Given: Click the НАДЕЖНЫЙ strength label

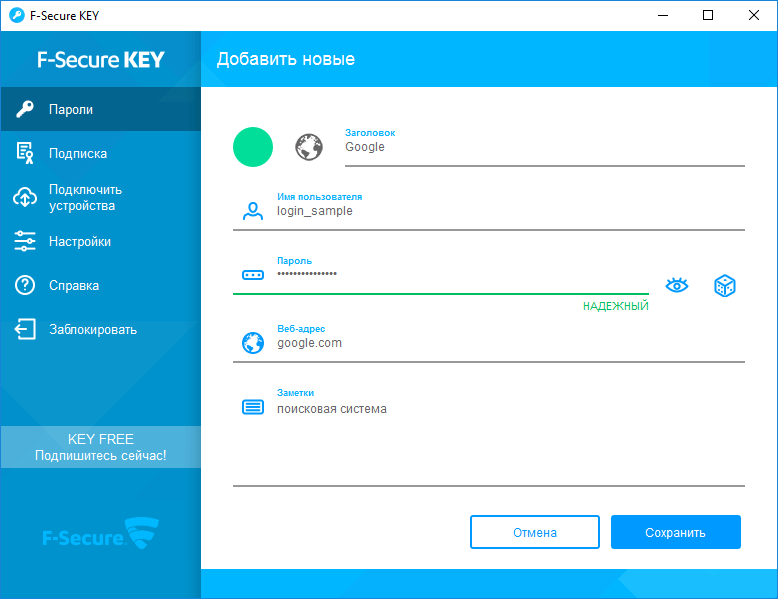Looking at the screenshot, I should click(615, 306).
